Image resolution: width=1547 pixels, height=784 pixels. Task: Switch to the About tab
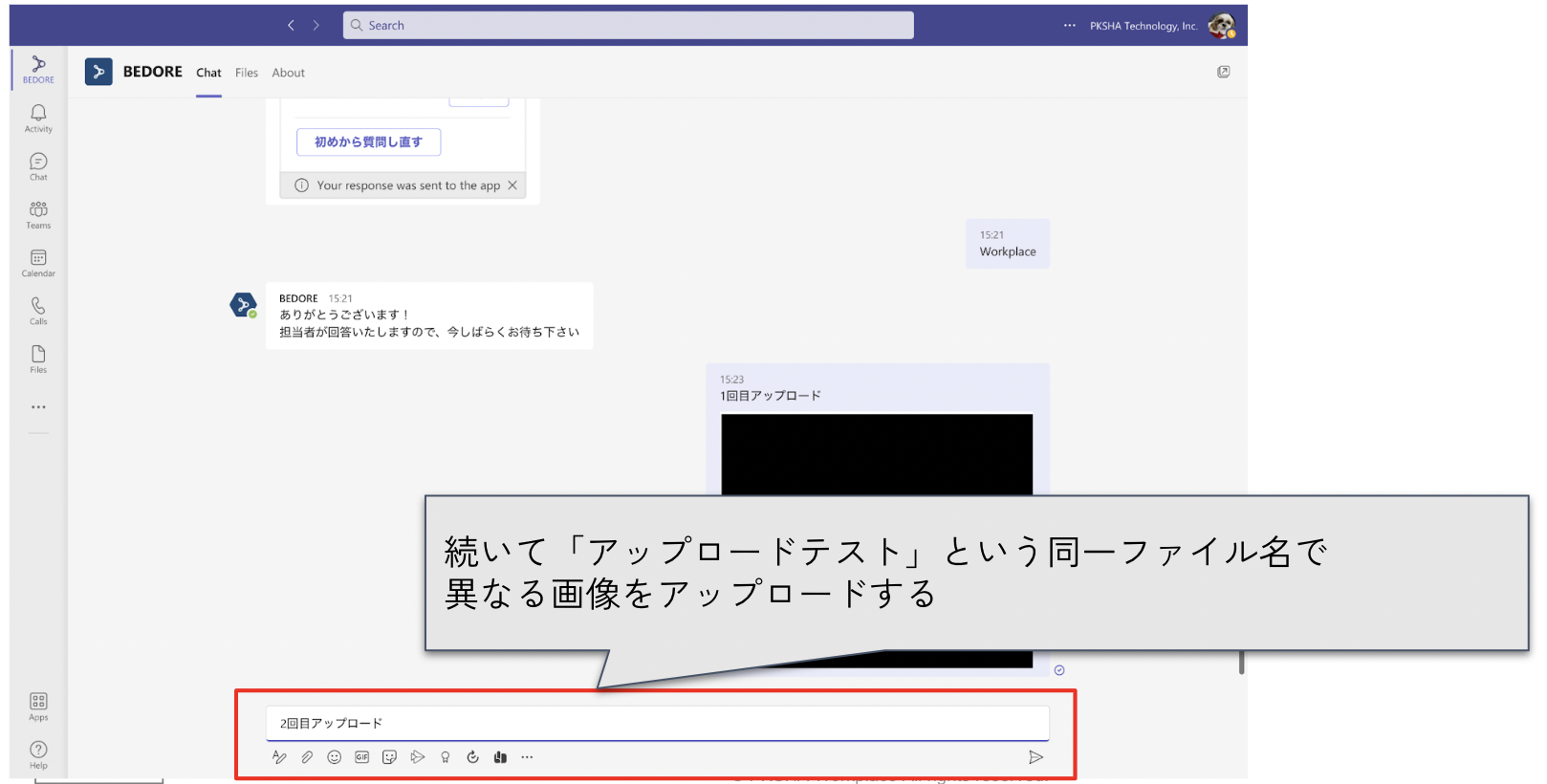point(288,73)
